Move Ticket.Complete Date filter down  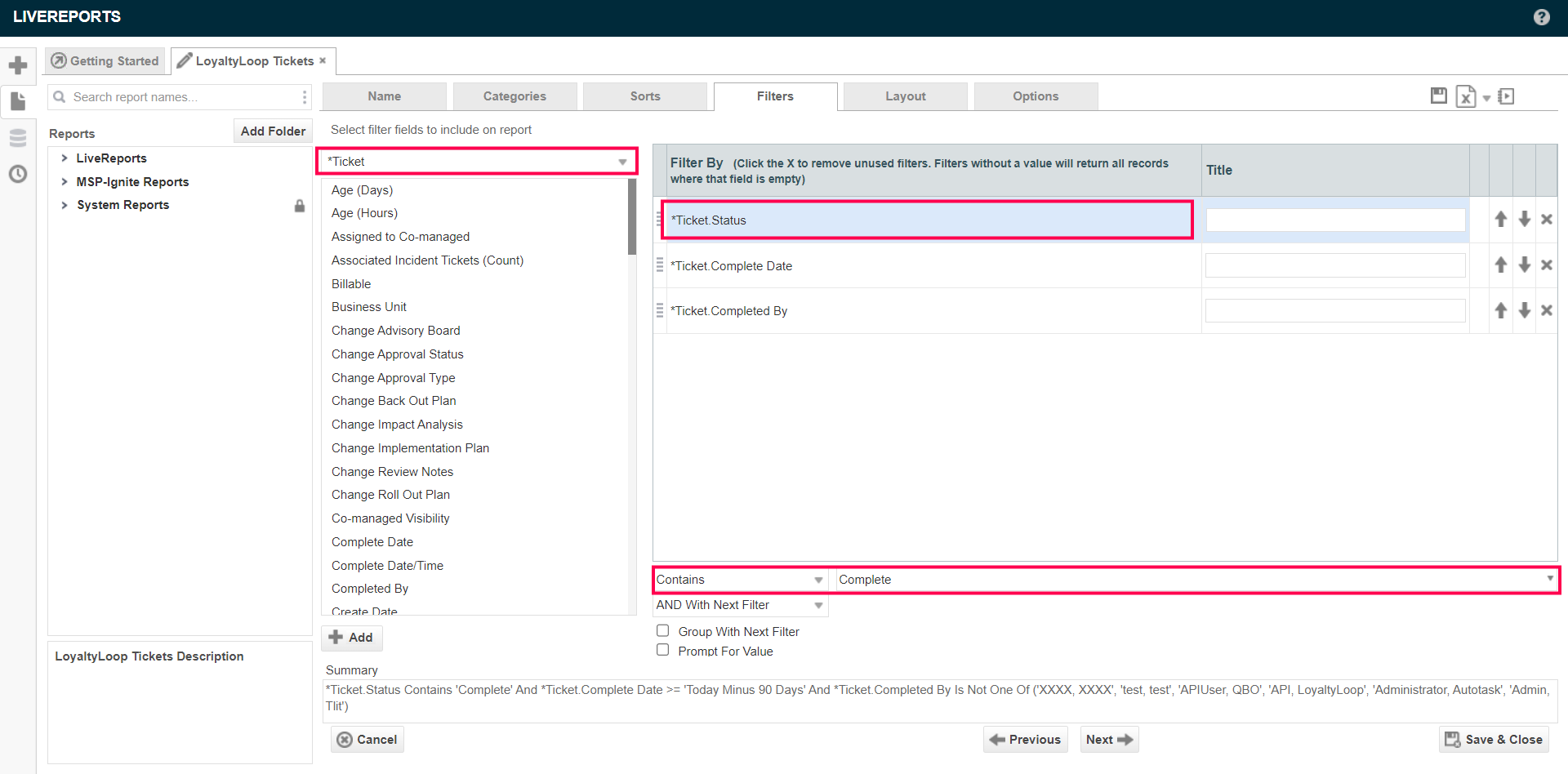tap(1525, 265)
